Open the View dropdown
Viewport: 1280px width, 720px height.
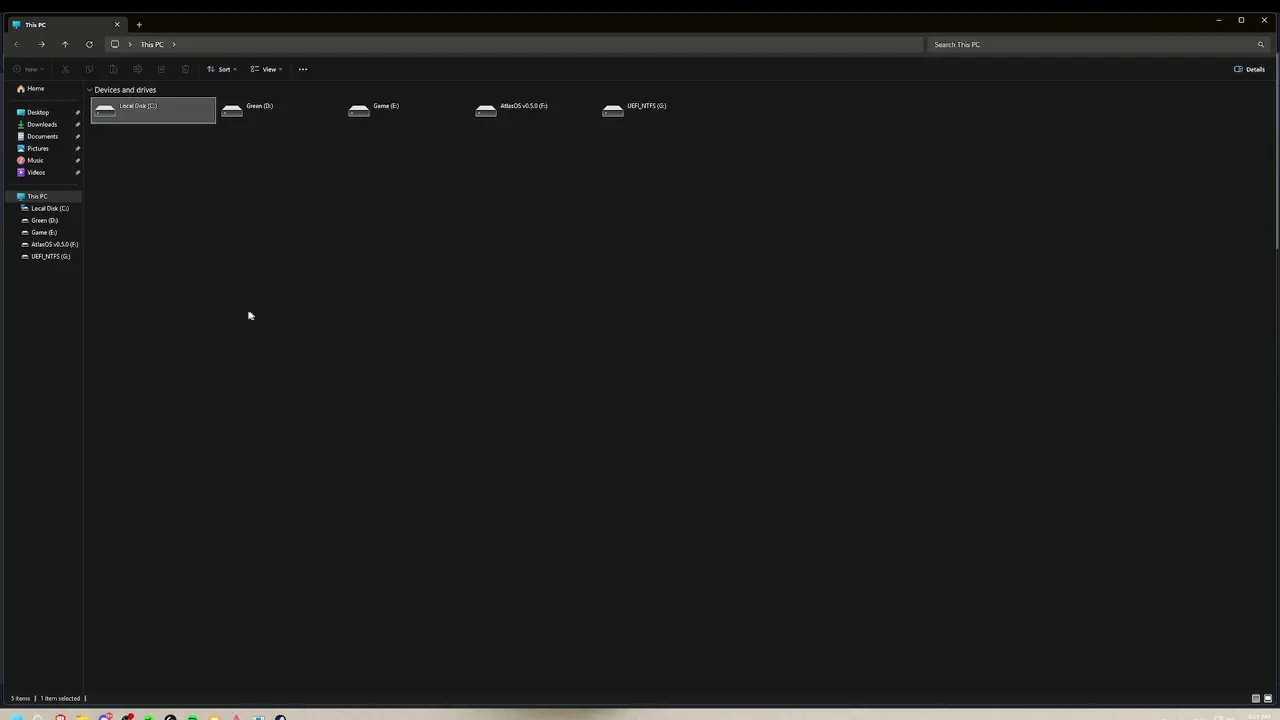[x=266, y=69]
